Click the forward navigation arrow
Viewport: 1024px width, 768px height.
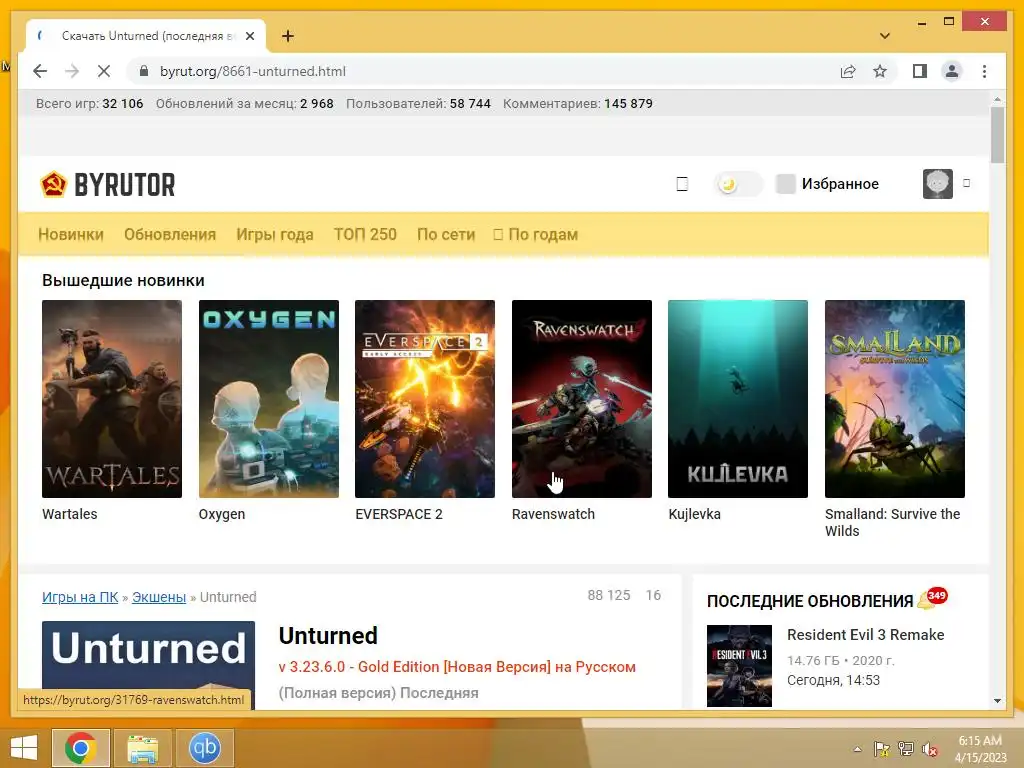click(72, 71)
